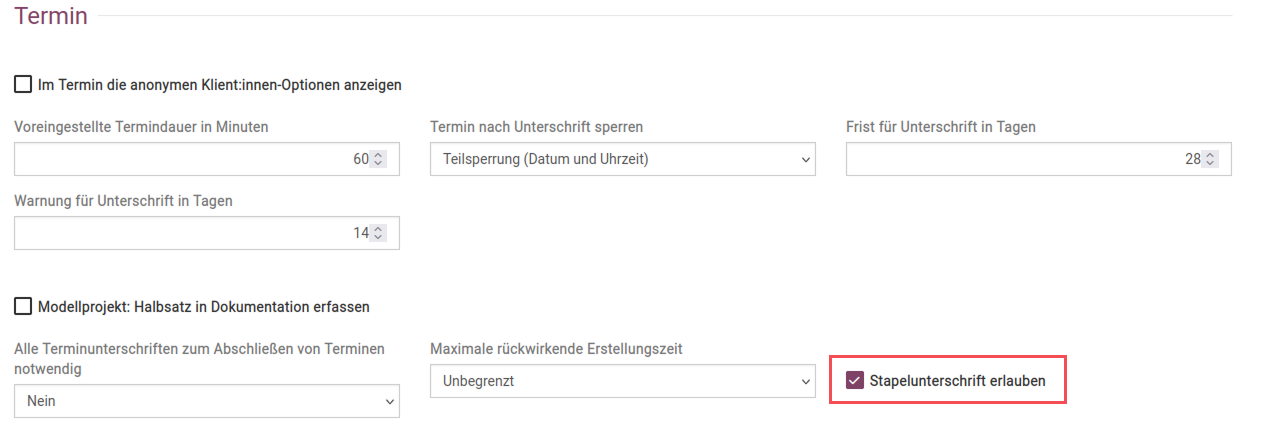Screen dimensions: 1263x447
Task: Lower Warnung für Unterschrift with down arrow
Action: click(378, 237)
